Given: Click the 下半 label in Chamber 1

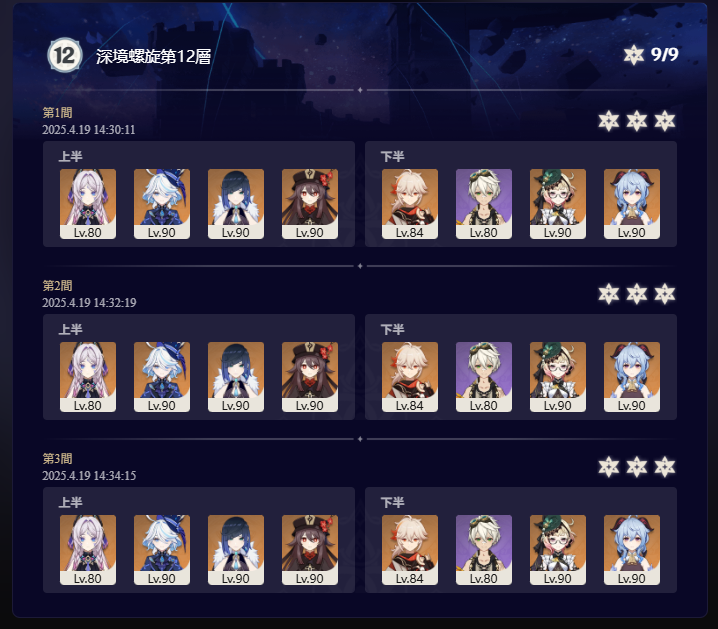Looking at the screenshot, I should [392, 157].
